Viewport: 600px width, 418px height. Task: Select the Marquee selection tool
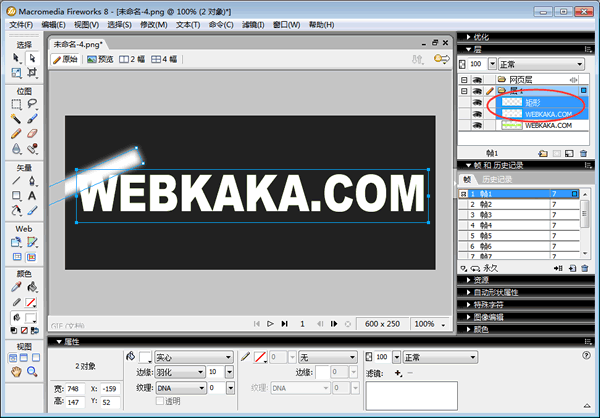pyautogui.click(x=17, y=103)
